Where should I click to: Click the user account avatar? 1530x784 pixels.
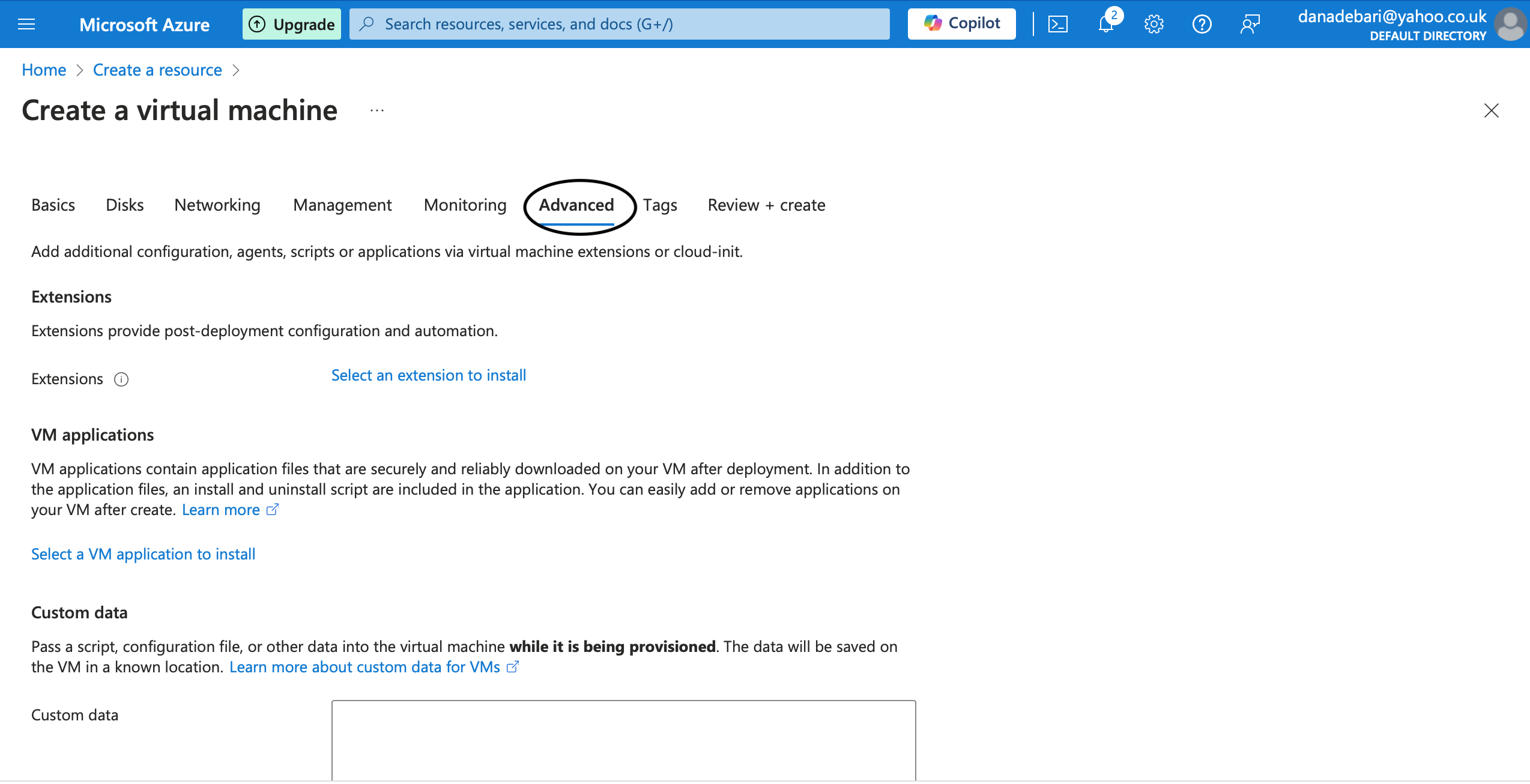click(x=1511, y=24)
